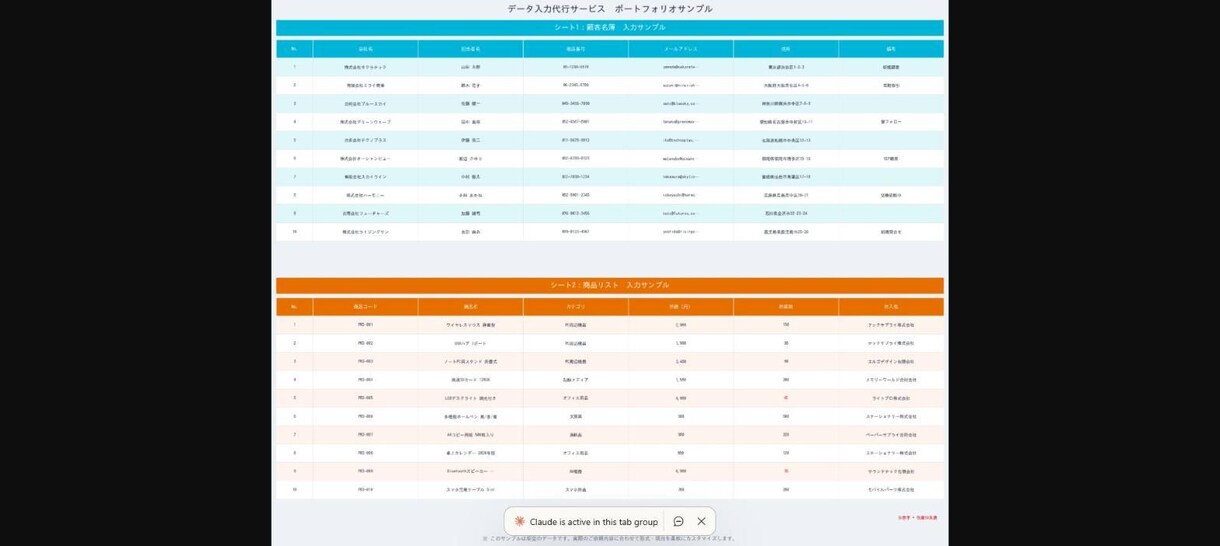Click the 担当者名 column header
1220x546 pixels.
pos(470,49)
